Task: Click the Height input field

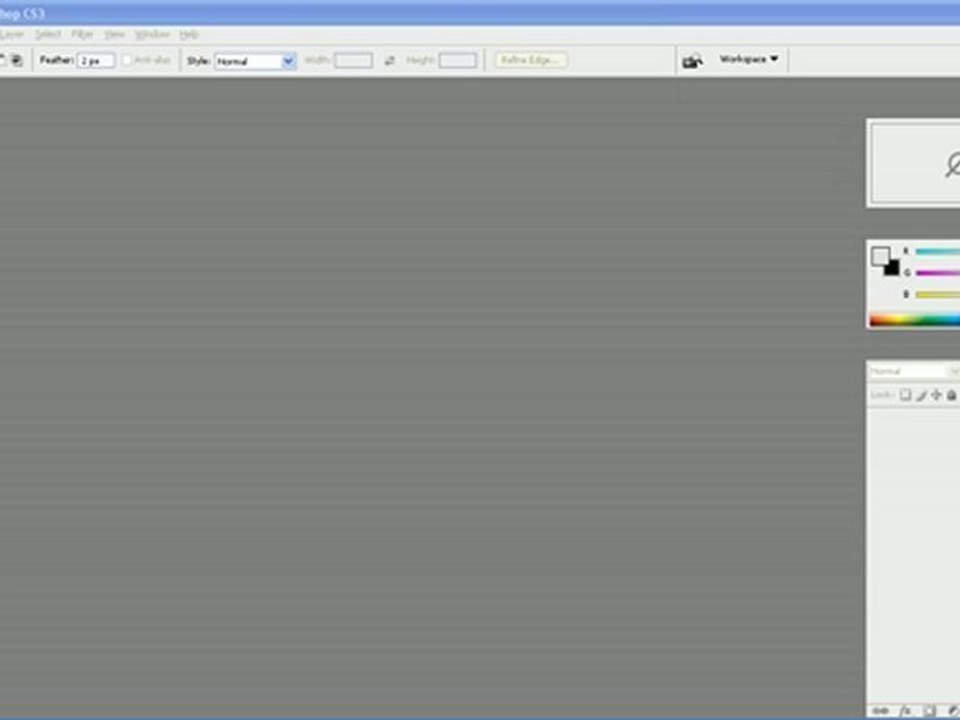Action: (x=457, y=61)
